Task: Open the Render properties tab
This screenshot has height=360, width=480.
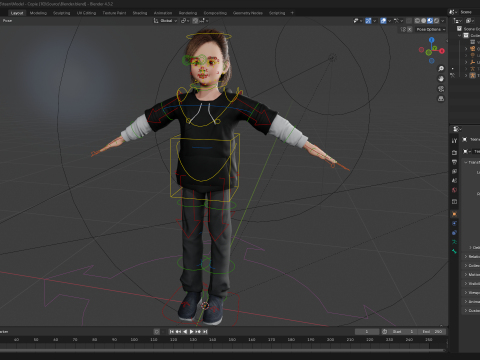Action: click(454, 152)
